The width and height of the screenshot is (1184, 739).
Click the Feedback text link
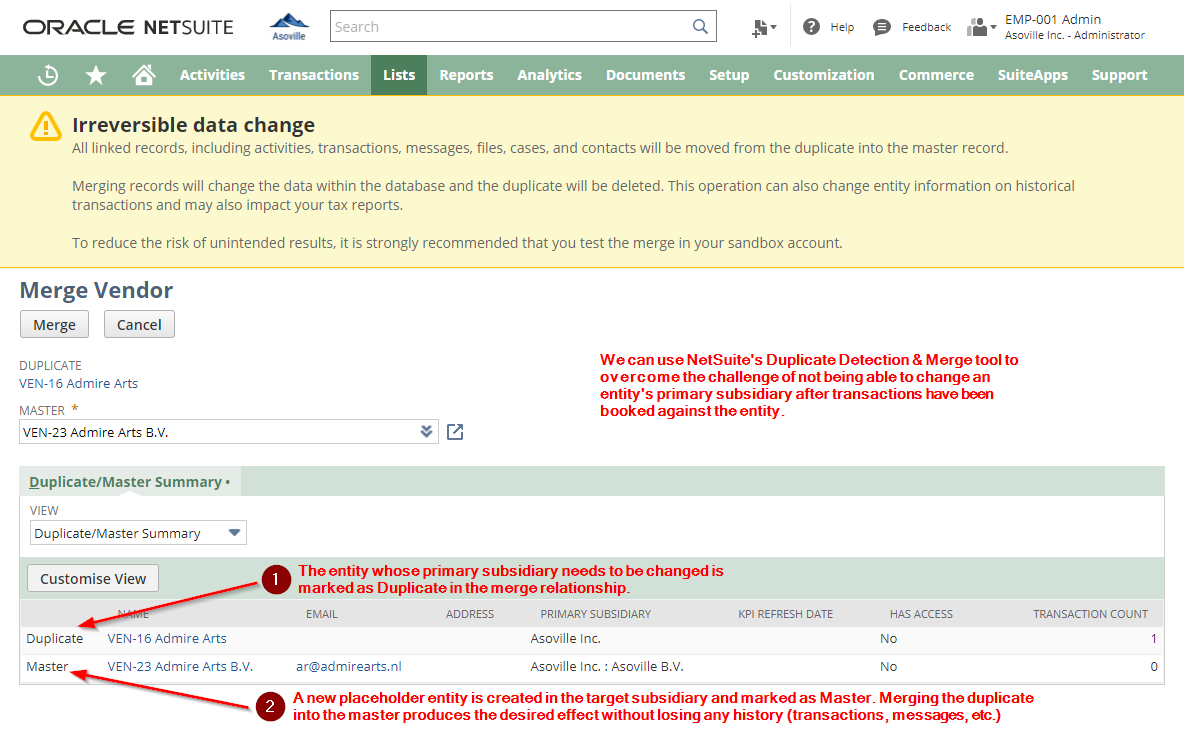tap(927, 27)
